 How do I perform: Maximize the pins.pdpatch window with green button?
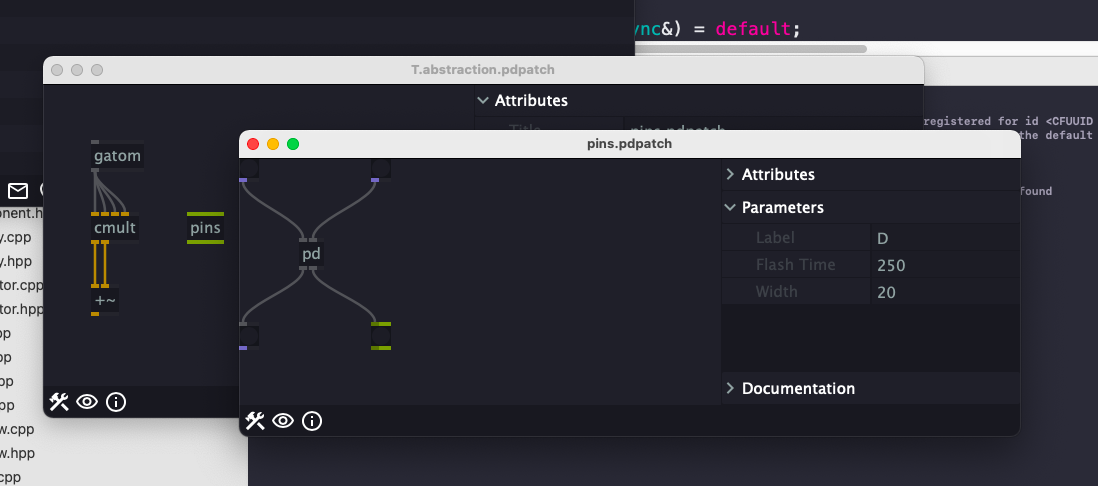[293, 144]
